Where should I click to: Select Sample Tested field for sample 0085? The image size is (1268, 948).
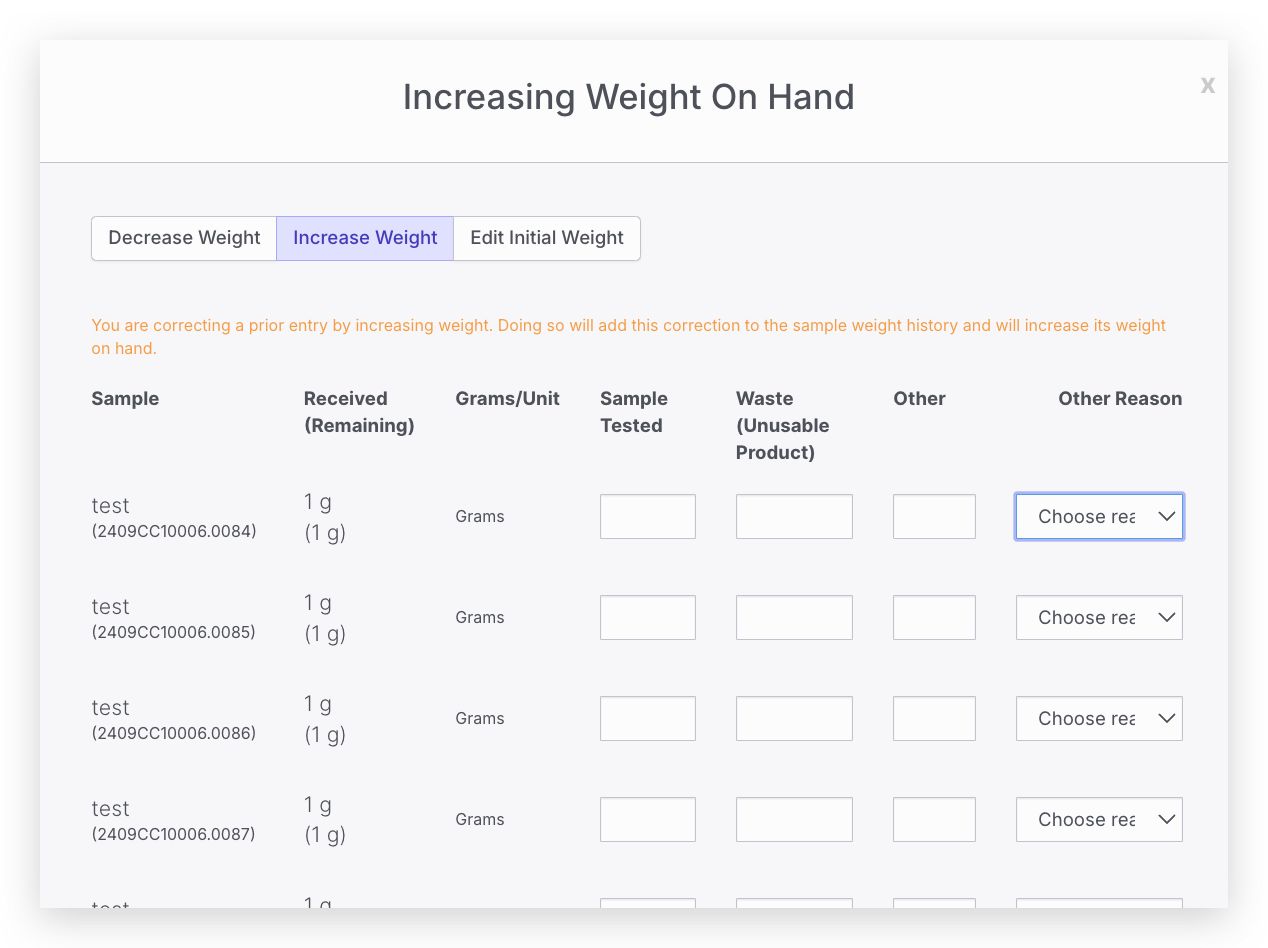[648, 618]
